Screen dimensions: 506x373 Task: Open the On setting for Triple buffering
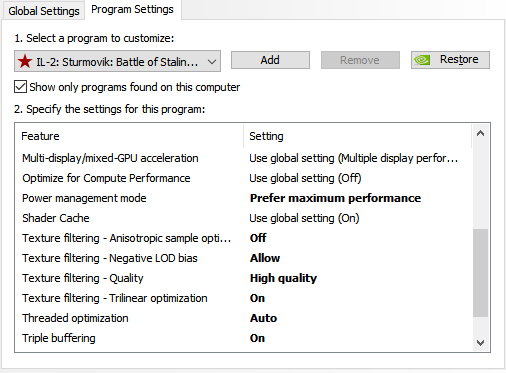[257, 338]
